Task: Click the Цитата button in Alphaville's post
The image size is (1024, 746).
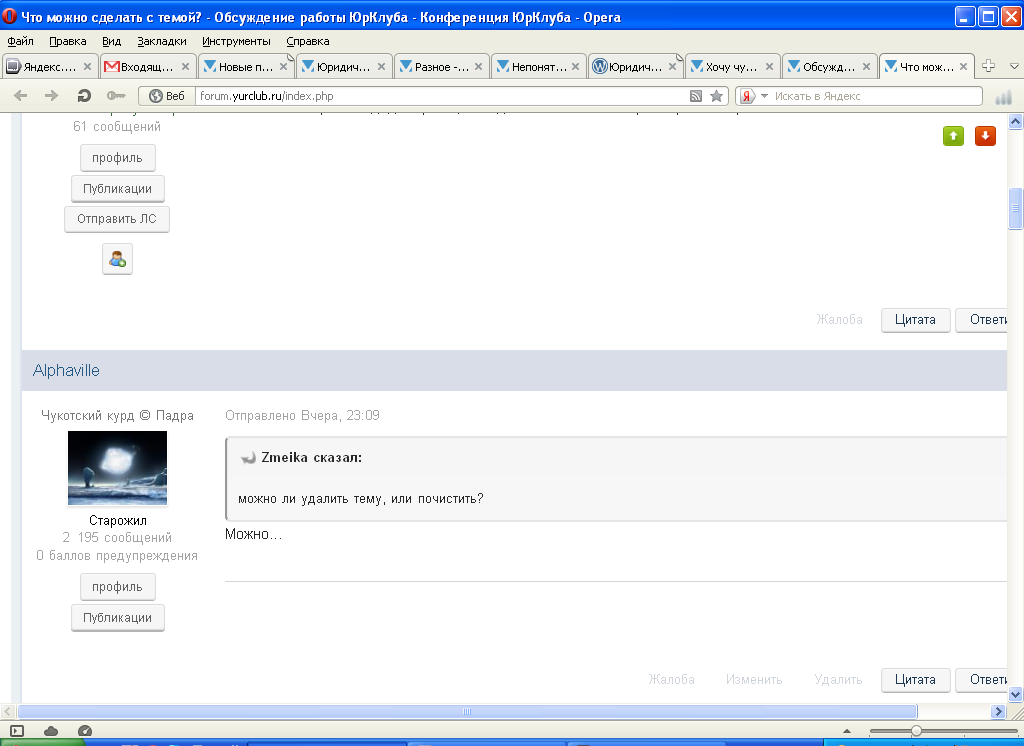Action: click(x=915, y=679)
